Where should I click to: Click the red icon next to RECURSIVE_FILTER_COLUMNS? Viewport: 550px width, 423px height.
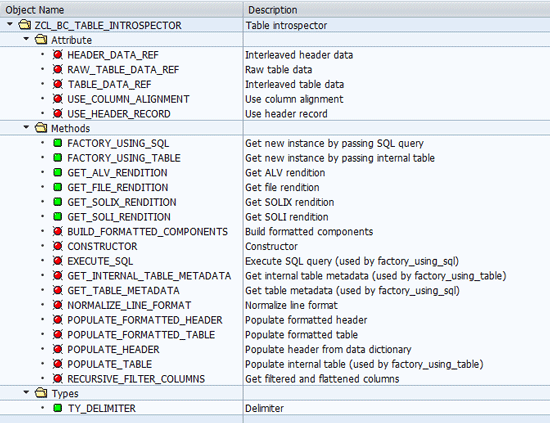coord(58,379)
